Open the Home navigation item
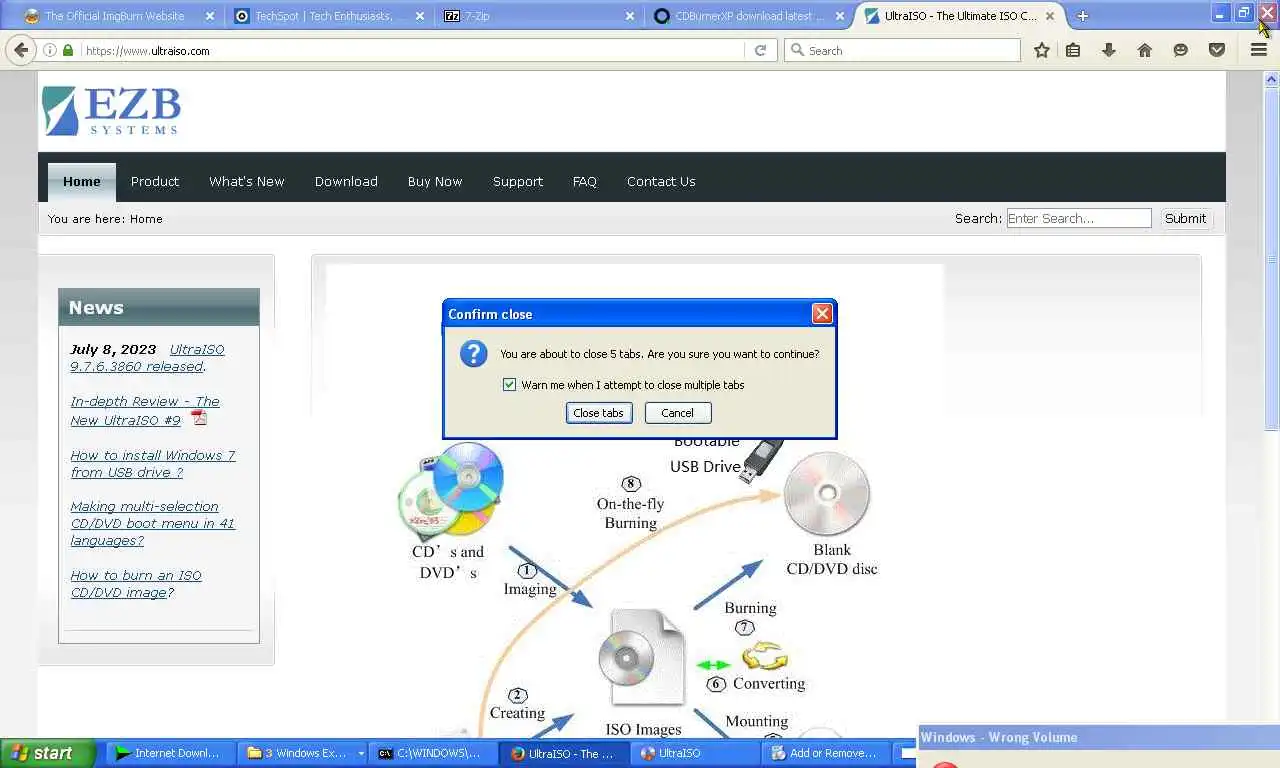This screenshot has width=1280, height=768. click(82, 181)
